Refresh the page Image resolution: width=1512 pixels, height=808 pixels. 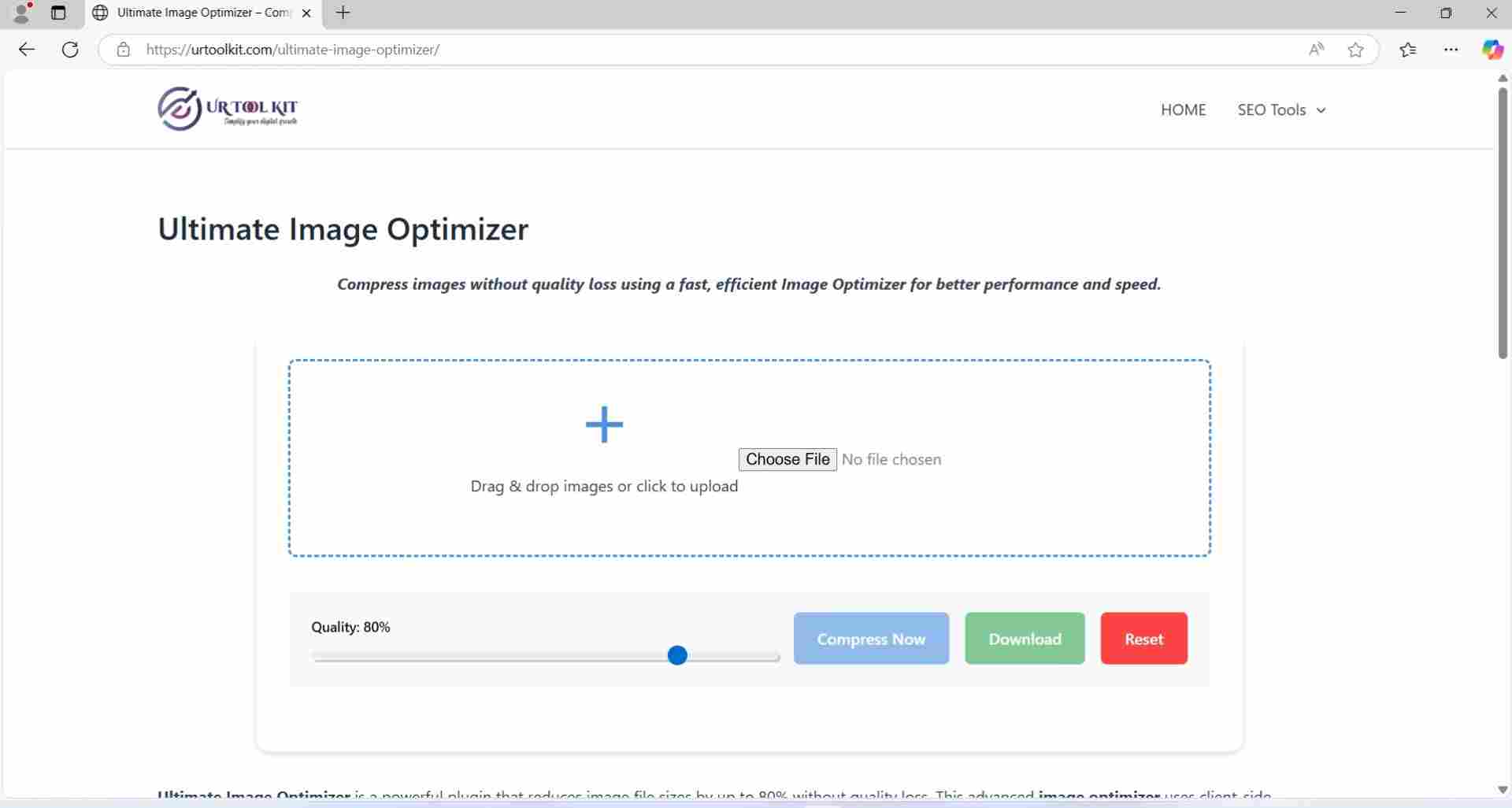[70, 49]
